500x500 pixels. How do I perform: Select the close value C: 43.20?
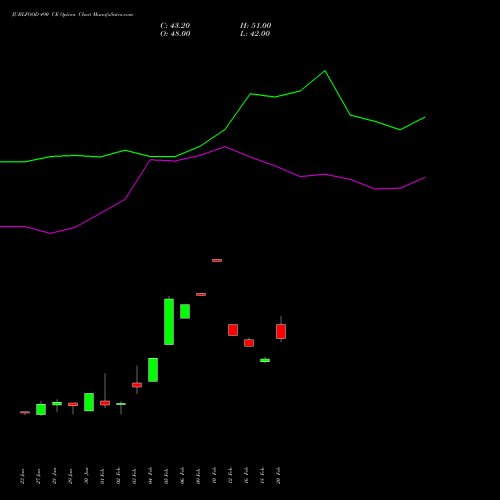(x=175, y=26)
